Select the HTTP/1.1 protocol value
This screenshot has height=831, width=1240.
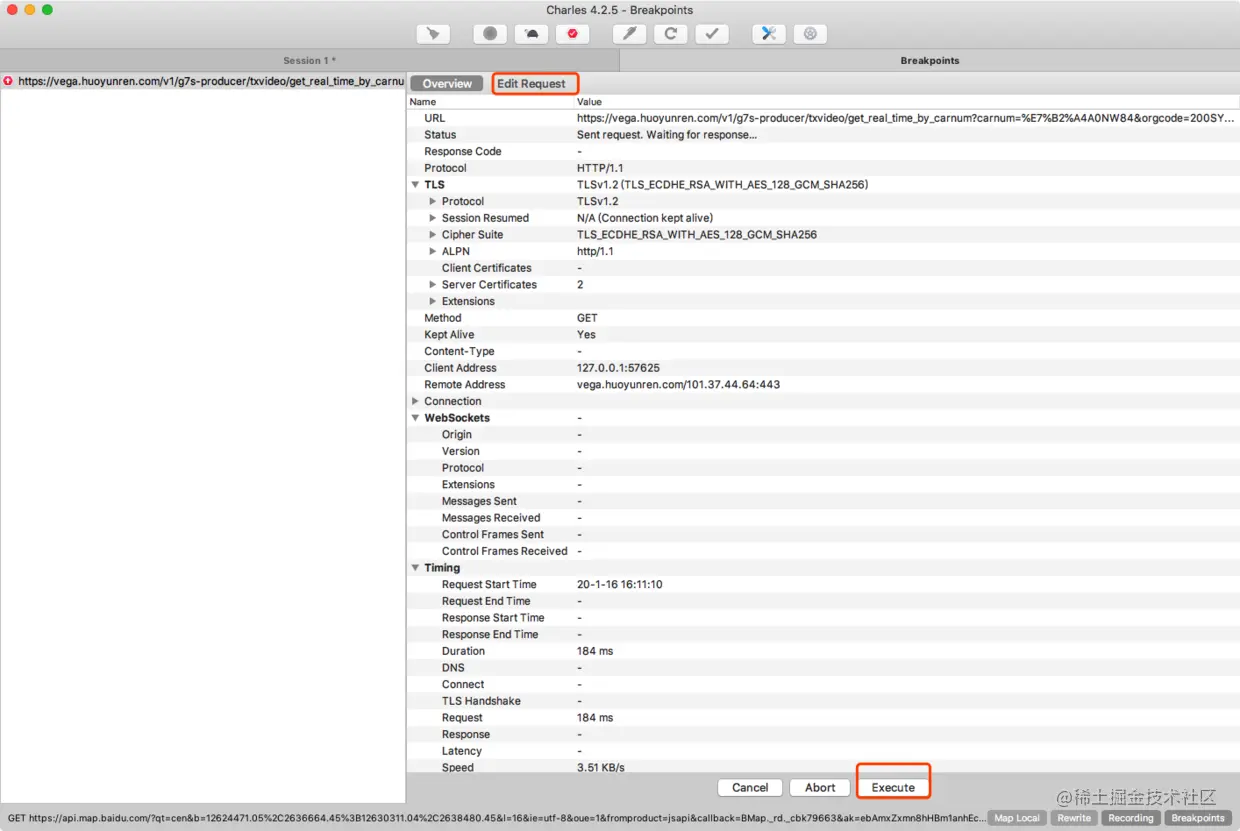600,168
